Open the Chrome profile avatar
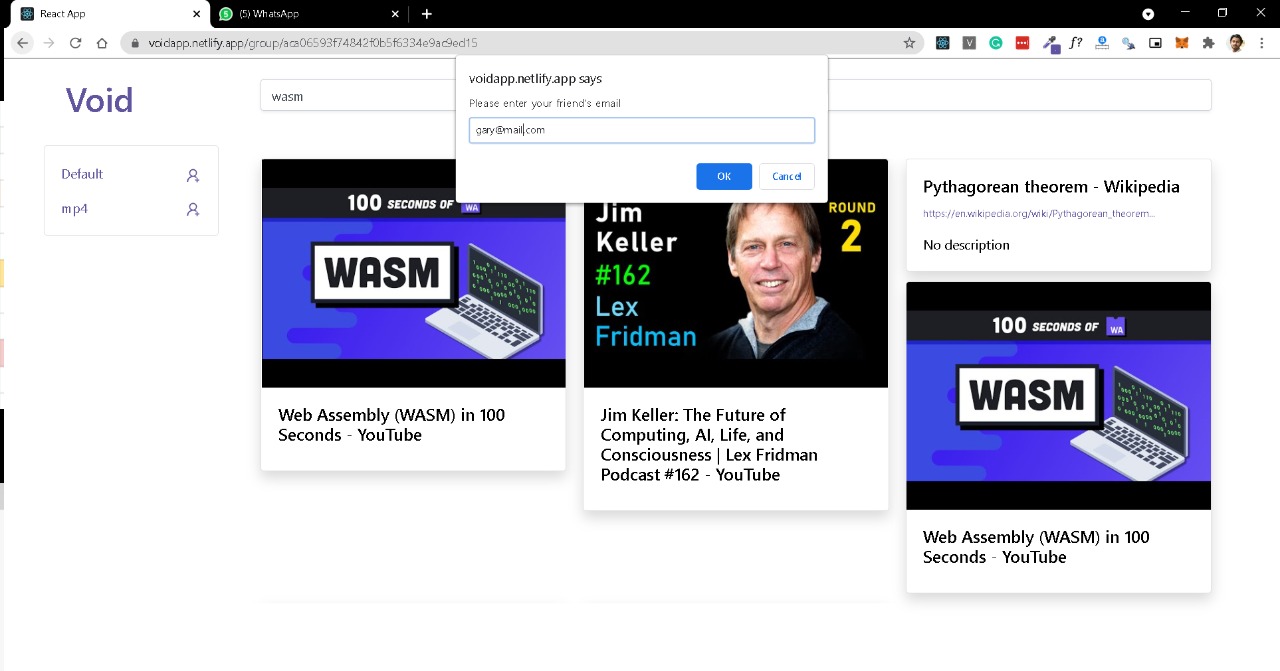Viewport: 1280px width, 671px height. pyautogui.click(x=1236, y=43)
